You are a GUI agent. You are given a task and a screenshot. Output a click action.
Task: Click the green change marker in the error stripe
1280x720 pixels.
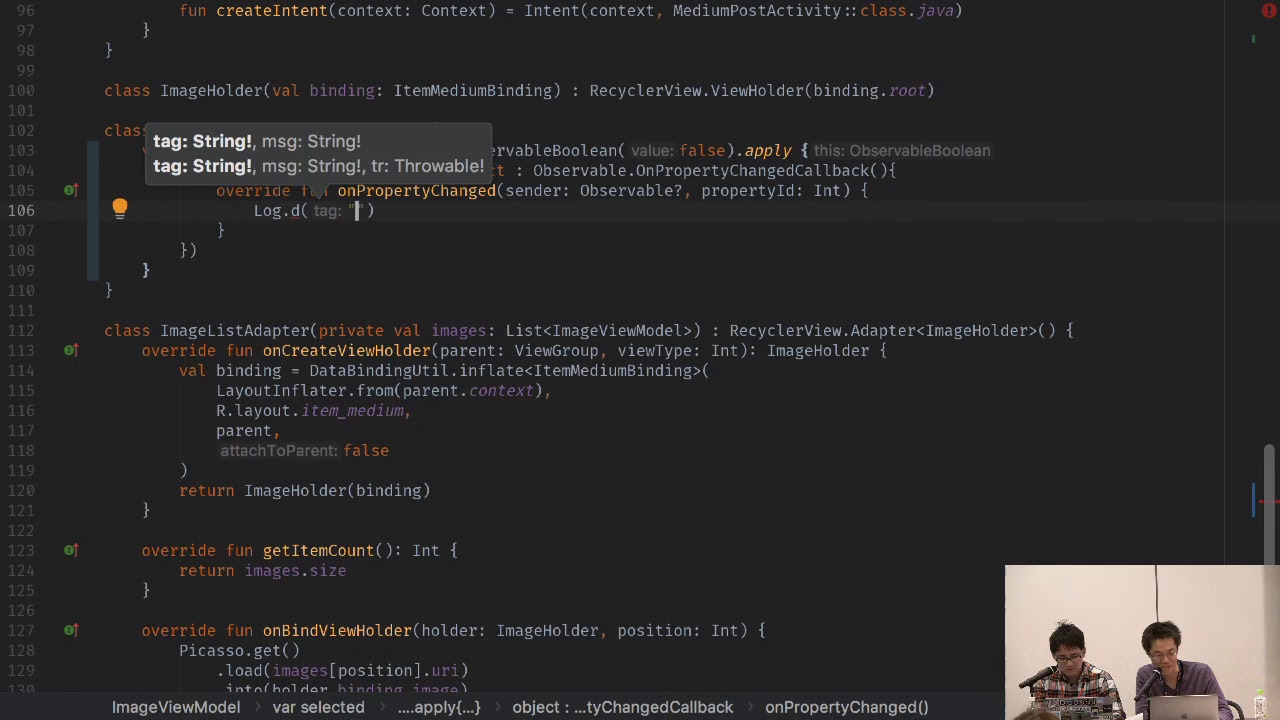coord(1254,40)
